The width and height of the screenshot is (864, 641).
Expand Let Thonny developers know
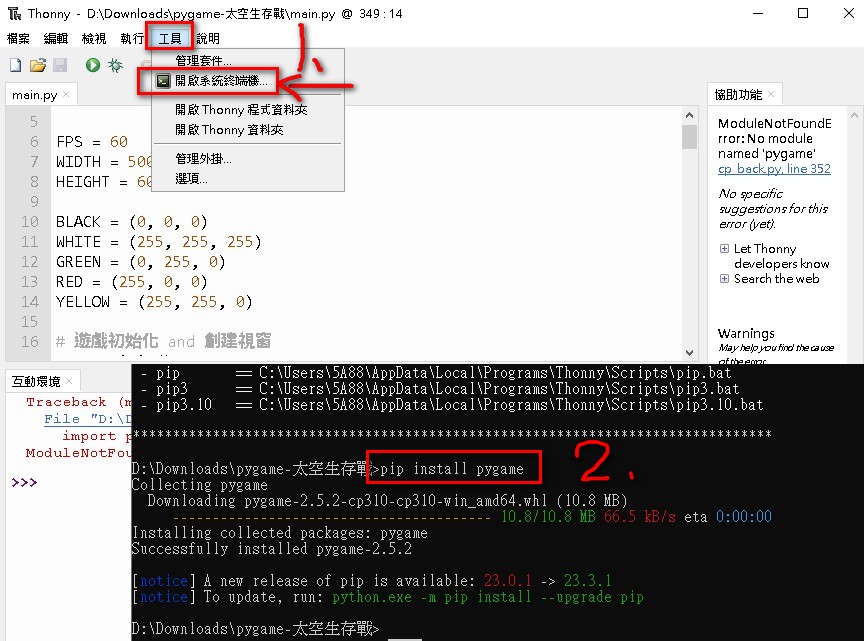[724, 249]
